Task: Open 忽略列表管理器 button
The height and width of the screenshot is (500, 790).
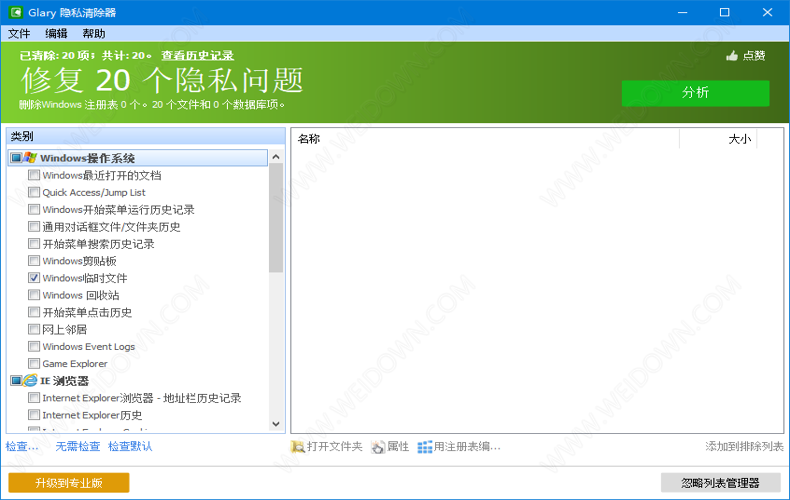Action: click(x=720, y=482)
